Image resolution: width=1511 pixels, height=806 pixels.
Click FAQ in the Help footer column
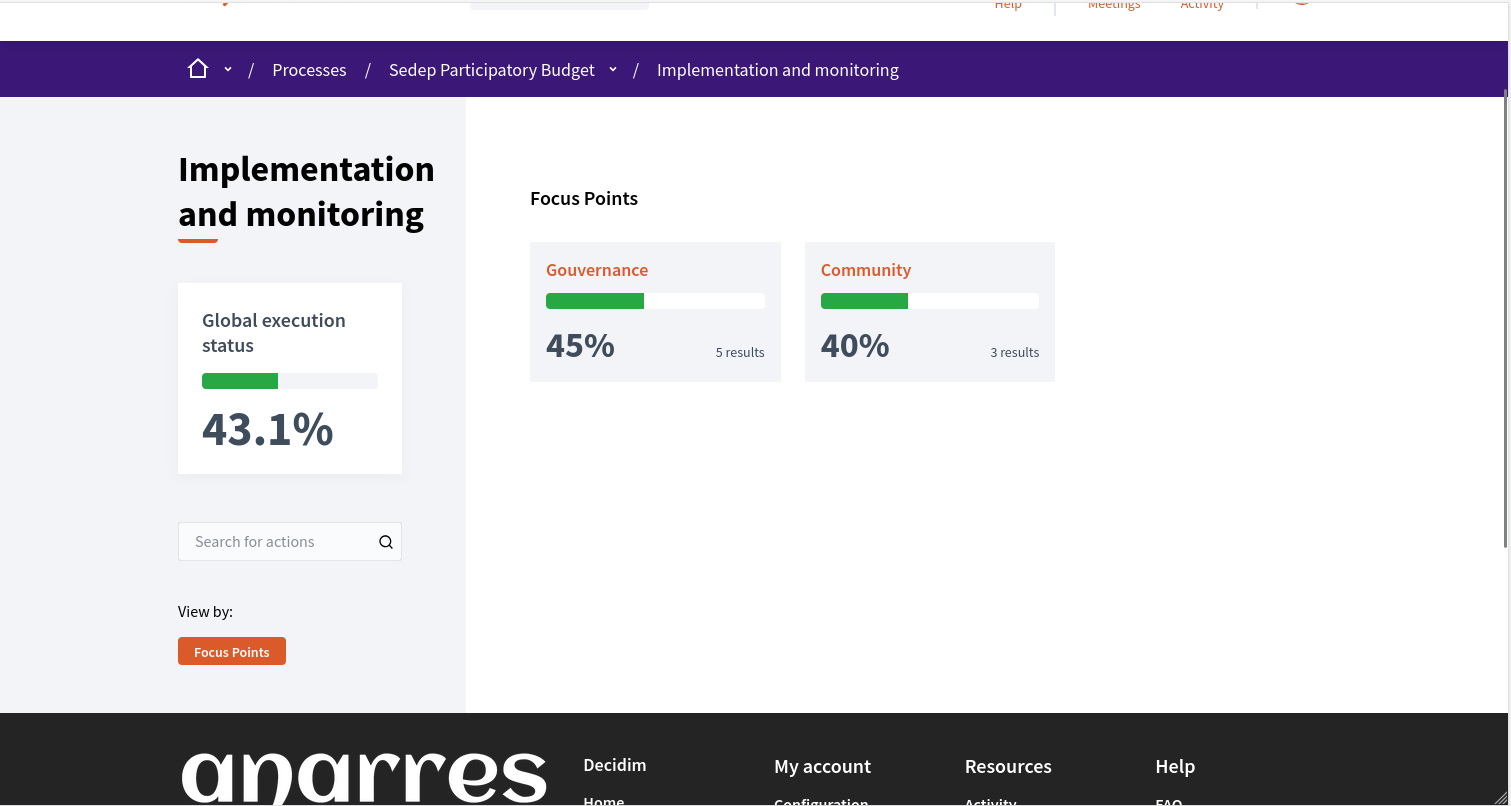tap(1168, 800)
